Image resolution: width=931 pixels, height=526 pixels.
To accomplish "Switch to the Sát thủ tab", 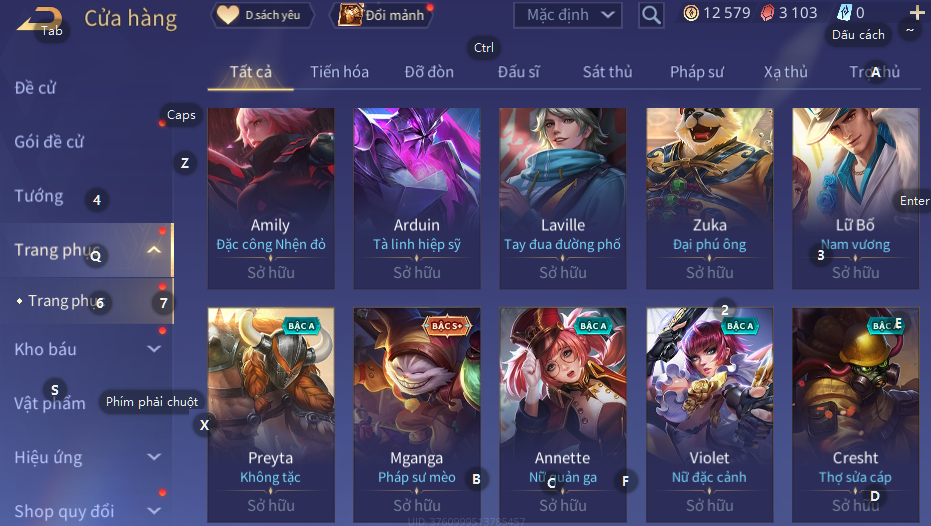I will [607, 72].
